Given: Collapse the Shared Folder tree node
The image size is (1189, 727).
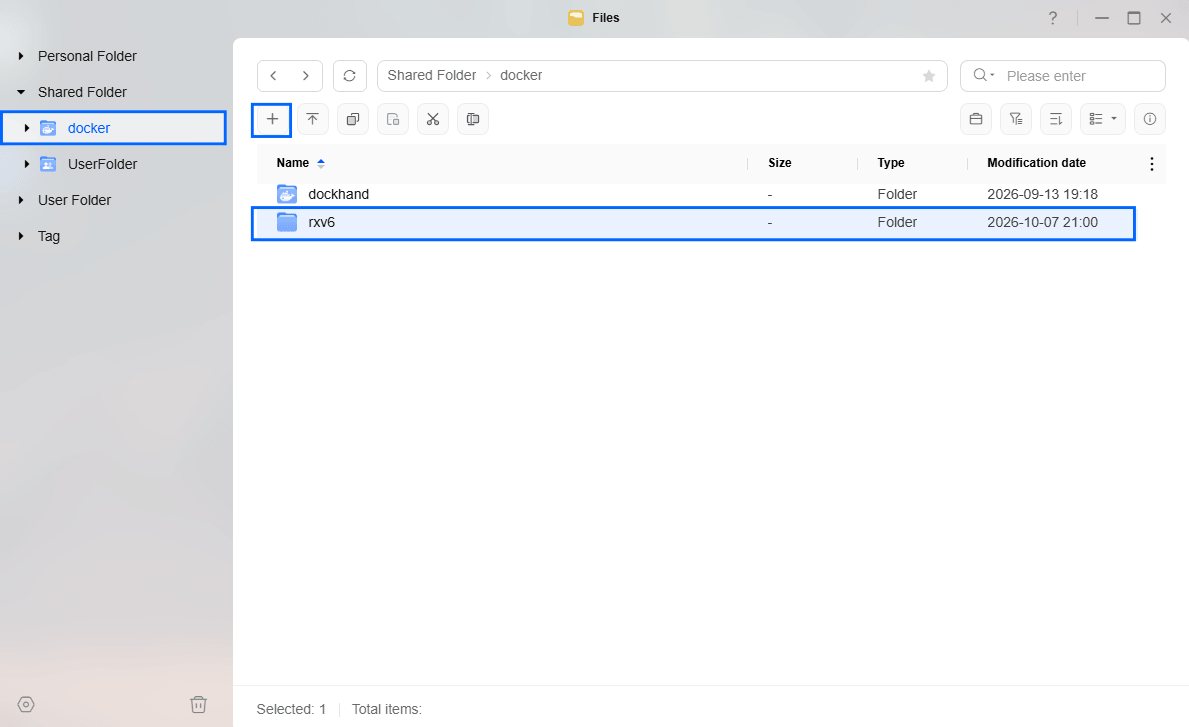Looking at the screenshot, I should [21, 92].
